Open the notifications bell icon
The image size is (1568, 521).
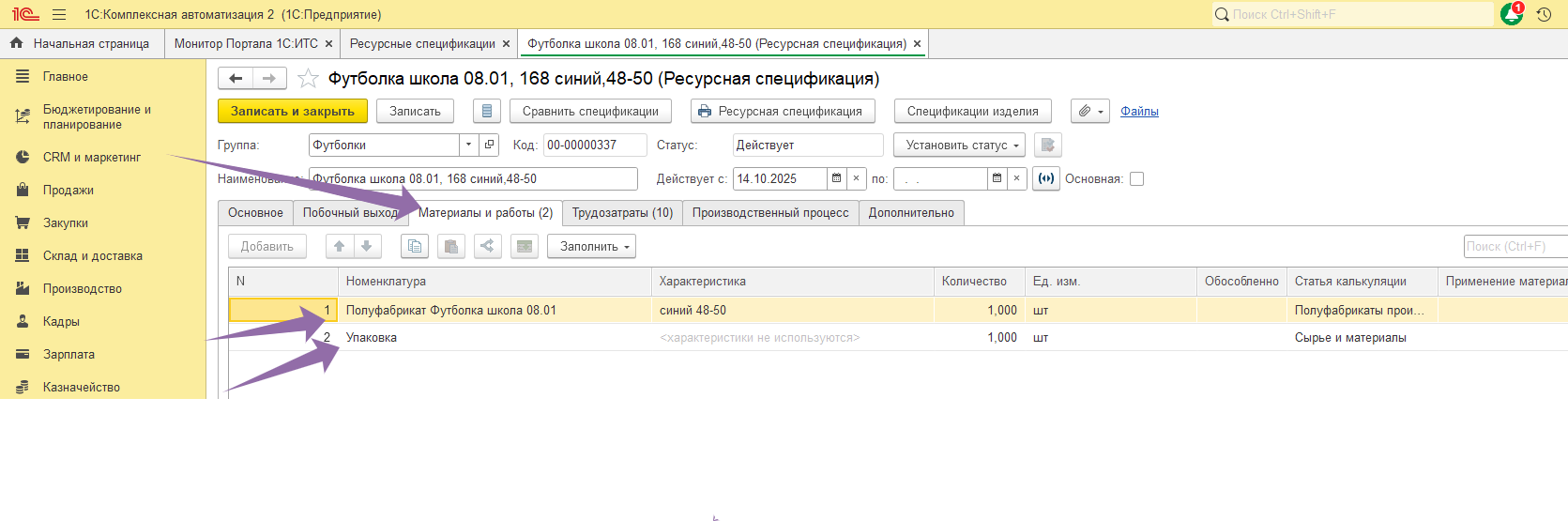1511,14
